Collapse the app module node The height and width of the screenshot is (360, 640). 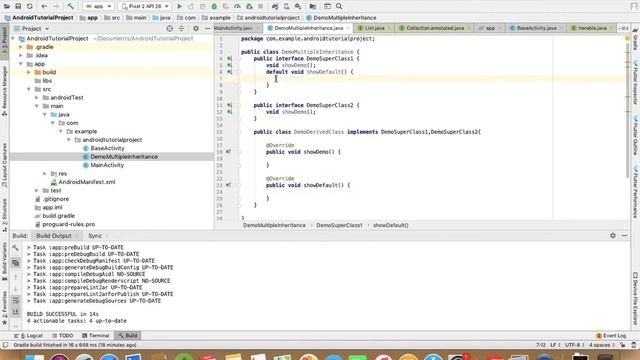[x=21, y=64]
